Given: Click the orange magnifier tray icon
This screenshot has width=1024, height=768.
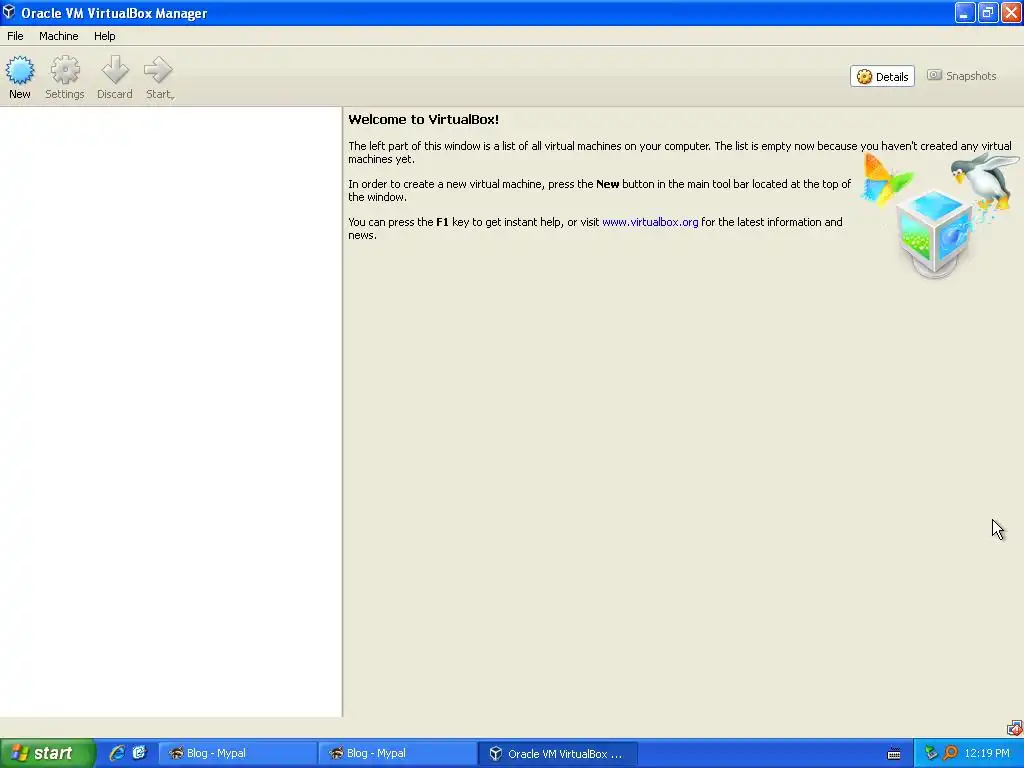Looking at the screenshot, I should [x=950, y=753].
